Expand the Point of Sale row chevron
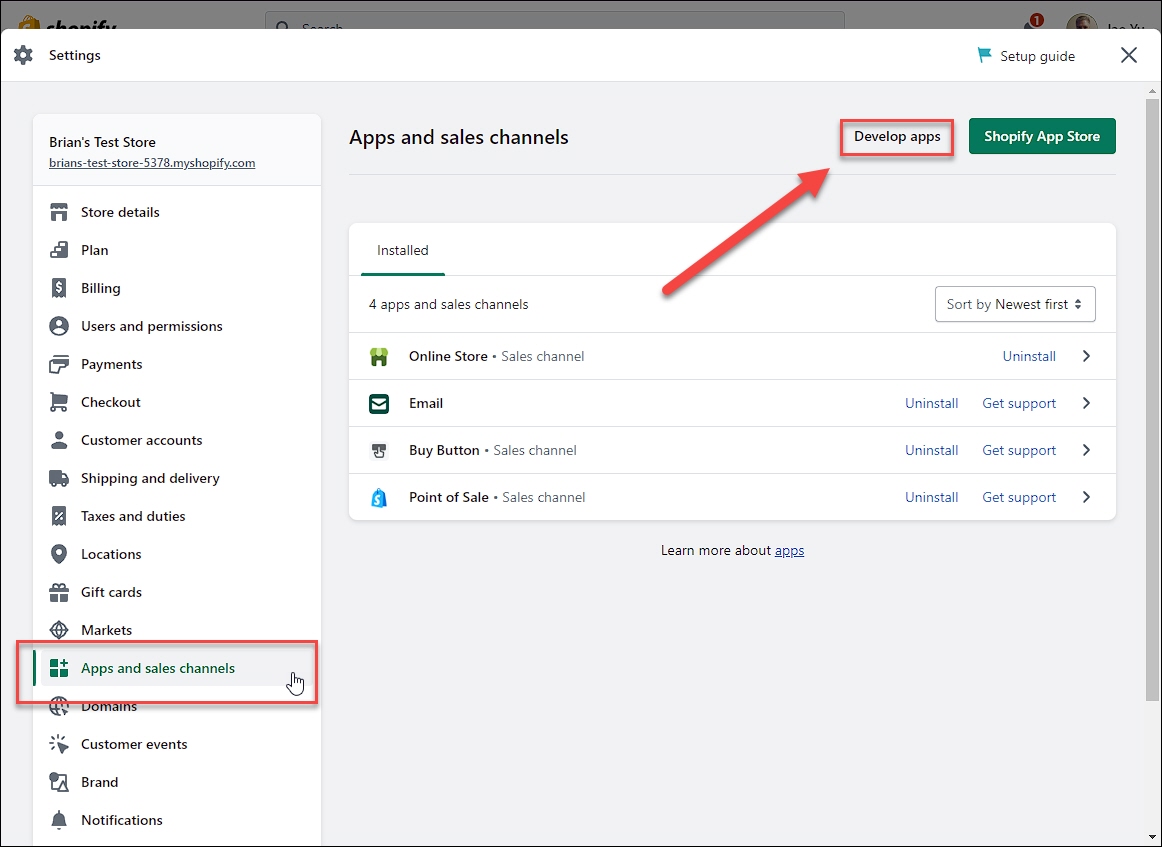Viewport: 1162px width, 847px height. coord(1086,497)
